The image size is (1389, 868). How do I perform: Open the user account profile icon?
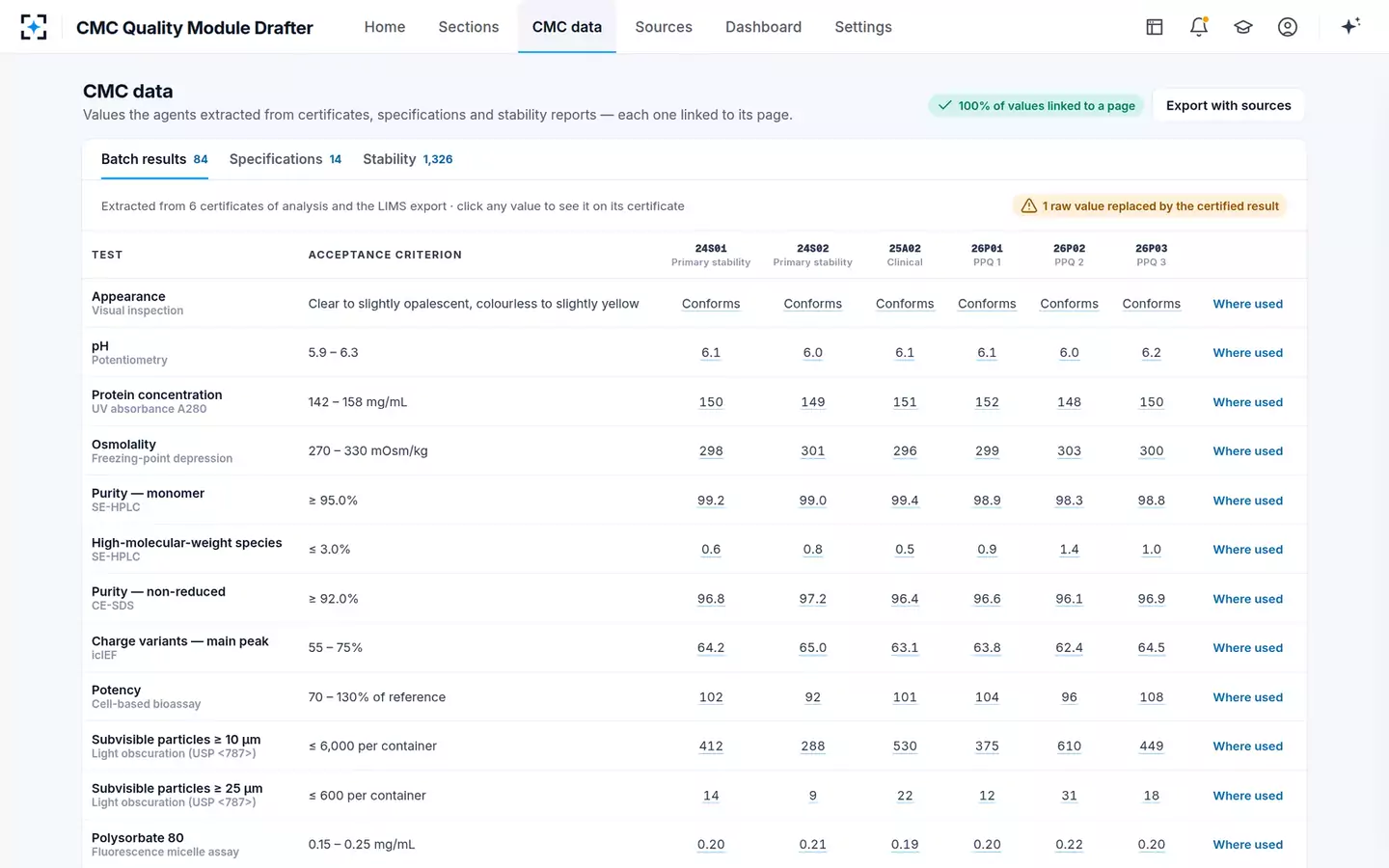click(x=1288, y=27)
